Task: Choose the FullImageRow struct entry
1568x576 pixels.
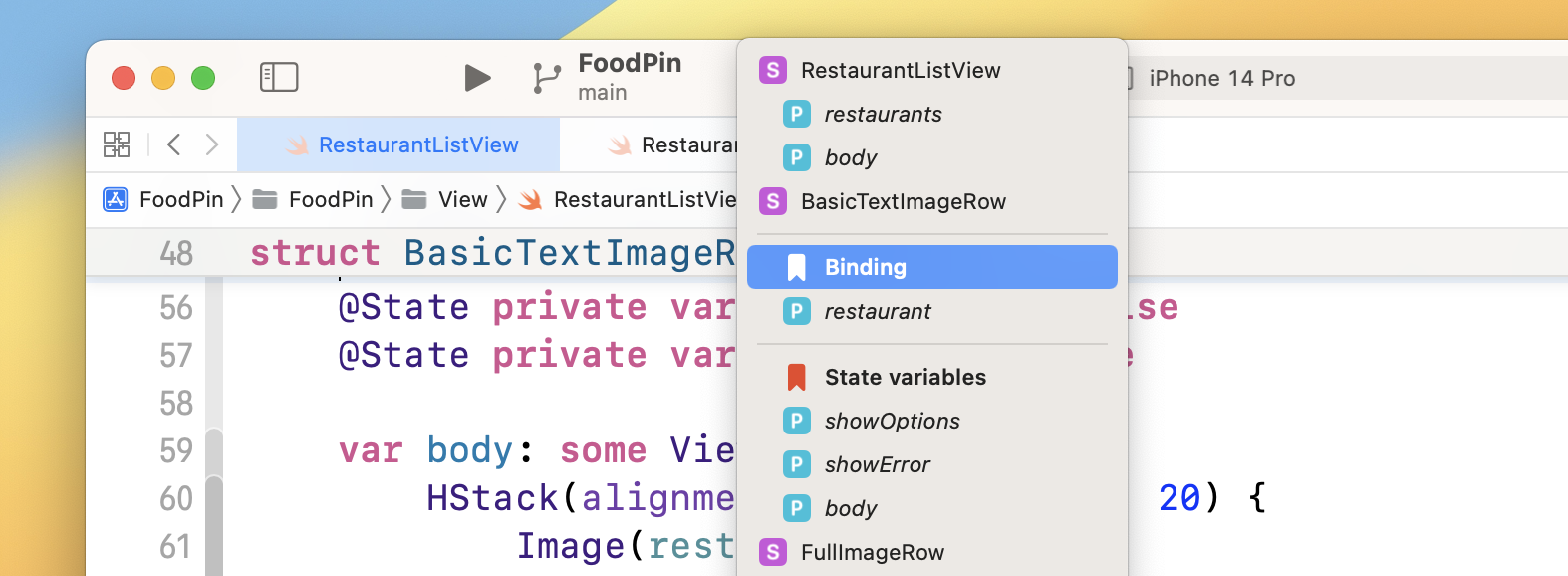Action: tap(871, 552)
